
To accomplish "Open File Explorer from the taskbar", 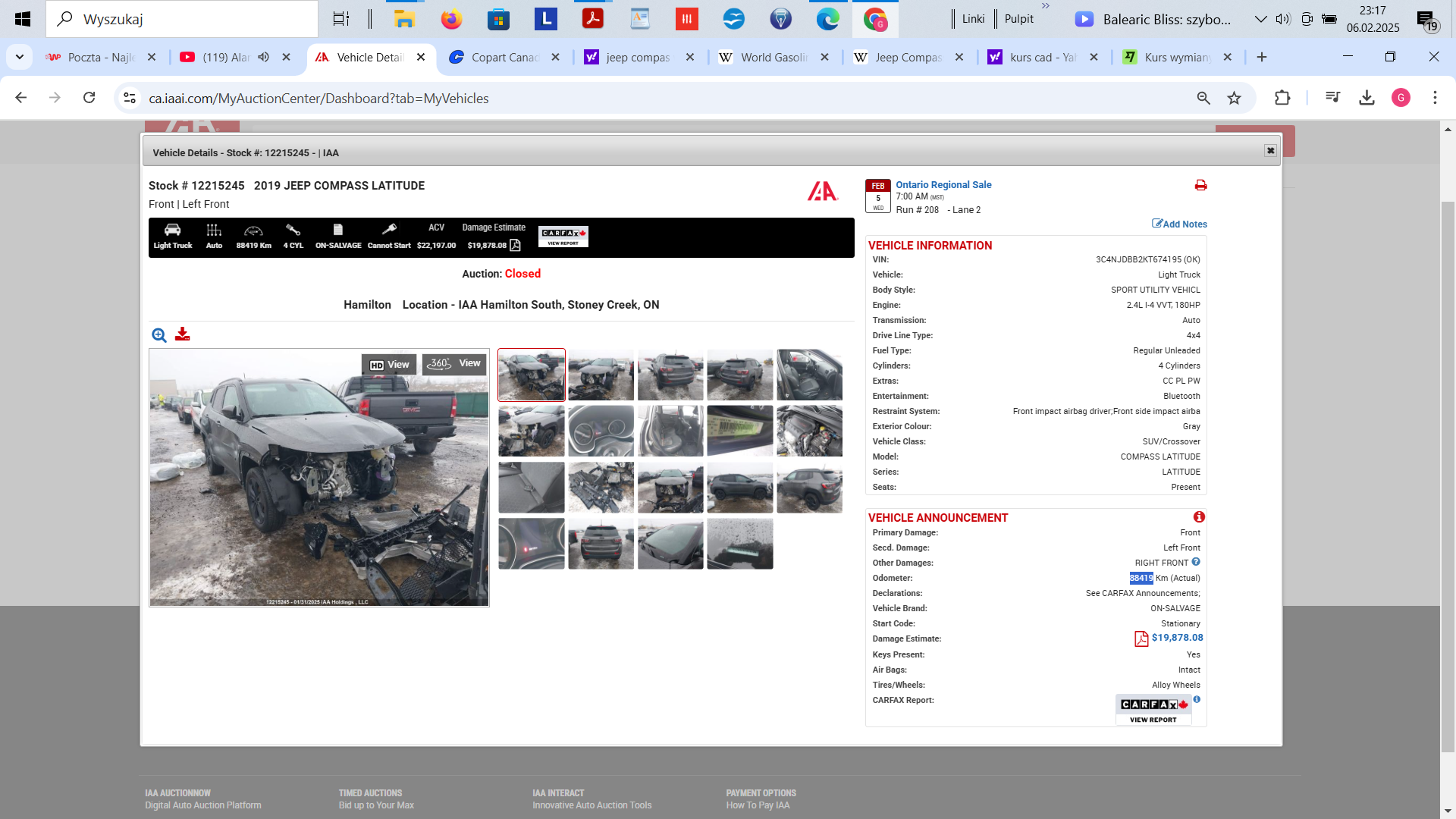I will pyautogui.click(x=404, y=19).
